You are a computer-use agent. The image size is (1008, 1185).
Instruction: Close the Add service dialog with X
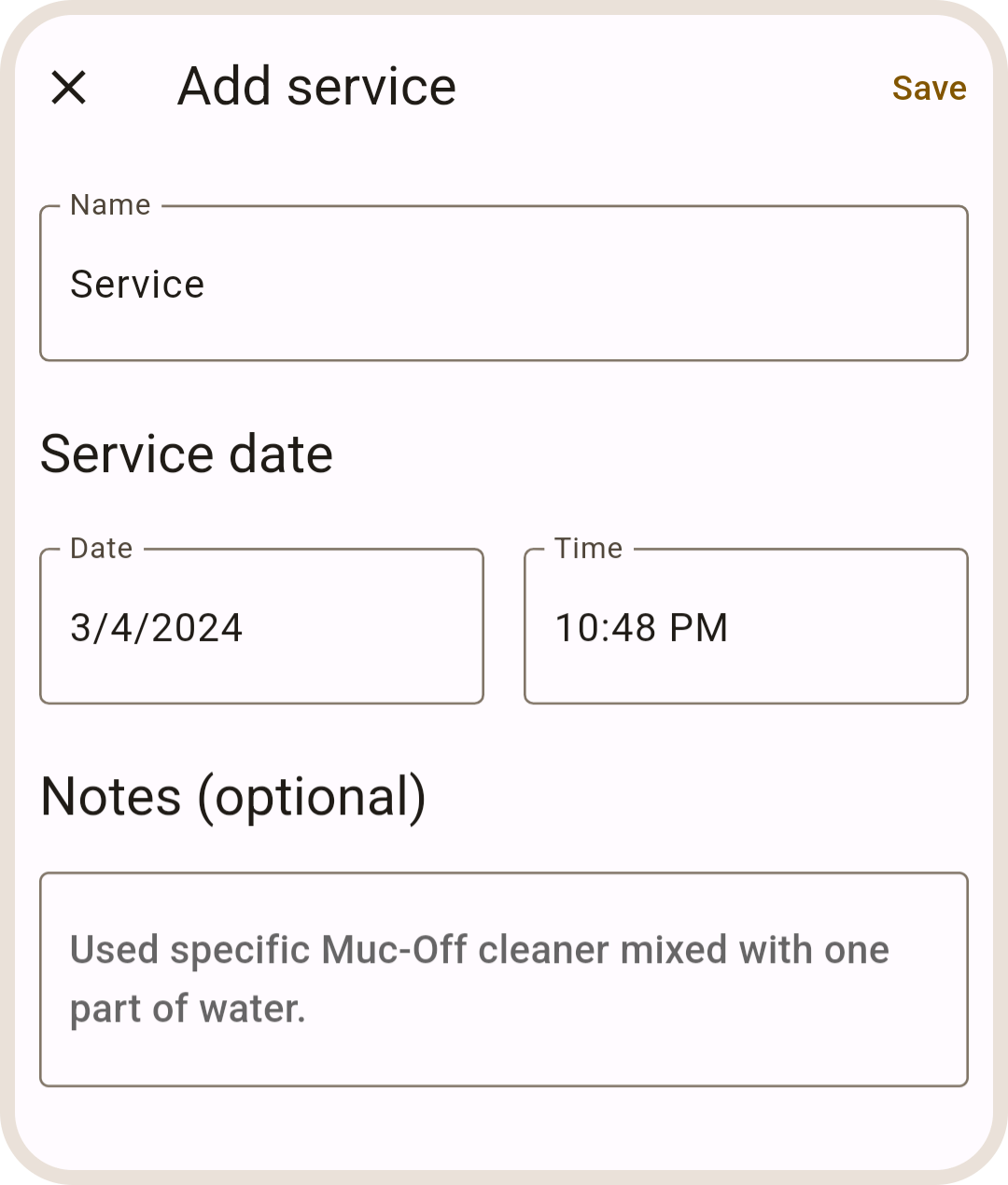pyautogui.click(x=68, y=88)
